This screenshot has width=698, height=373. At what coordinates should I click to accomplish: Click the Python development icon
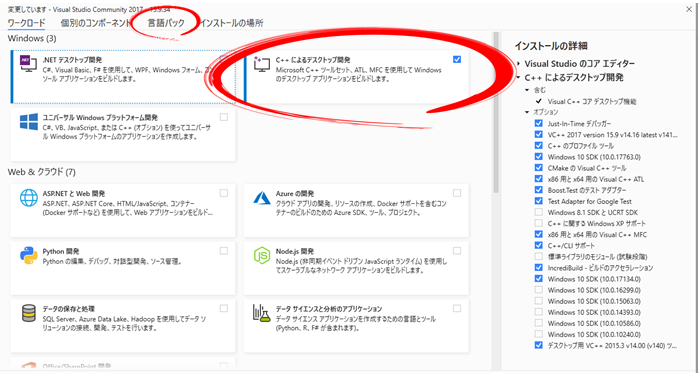(x=29, y=255)
